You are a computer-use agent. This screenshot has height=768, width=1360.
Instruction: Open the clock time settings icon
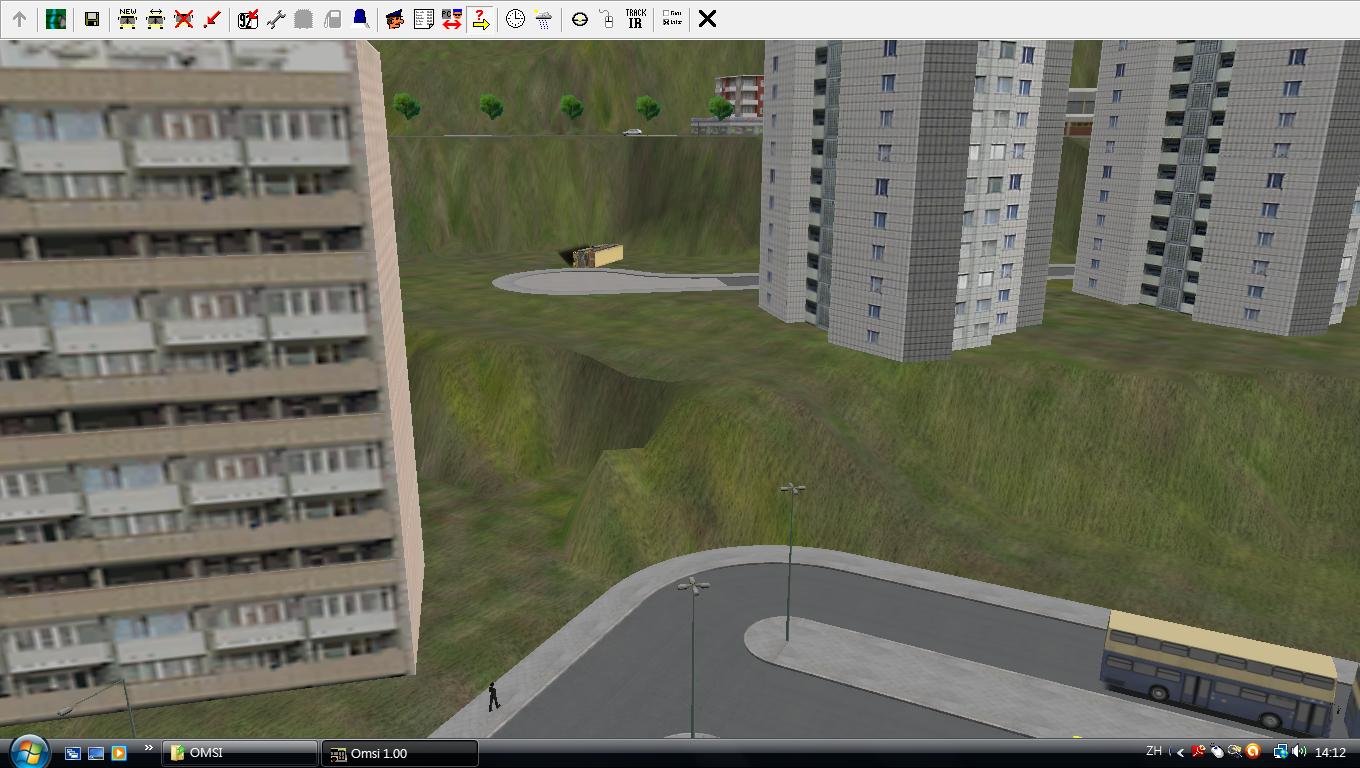(x=515, y=19)
